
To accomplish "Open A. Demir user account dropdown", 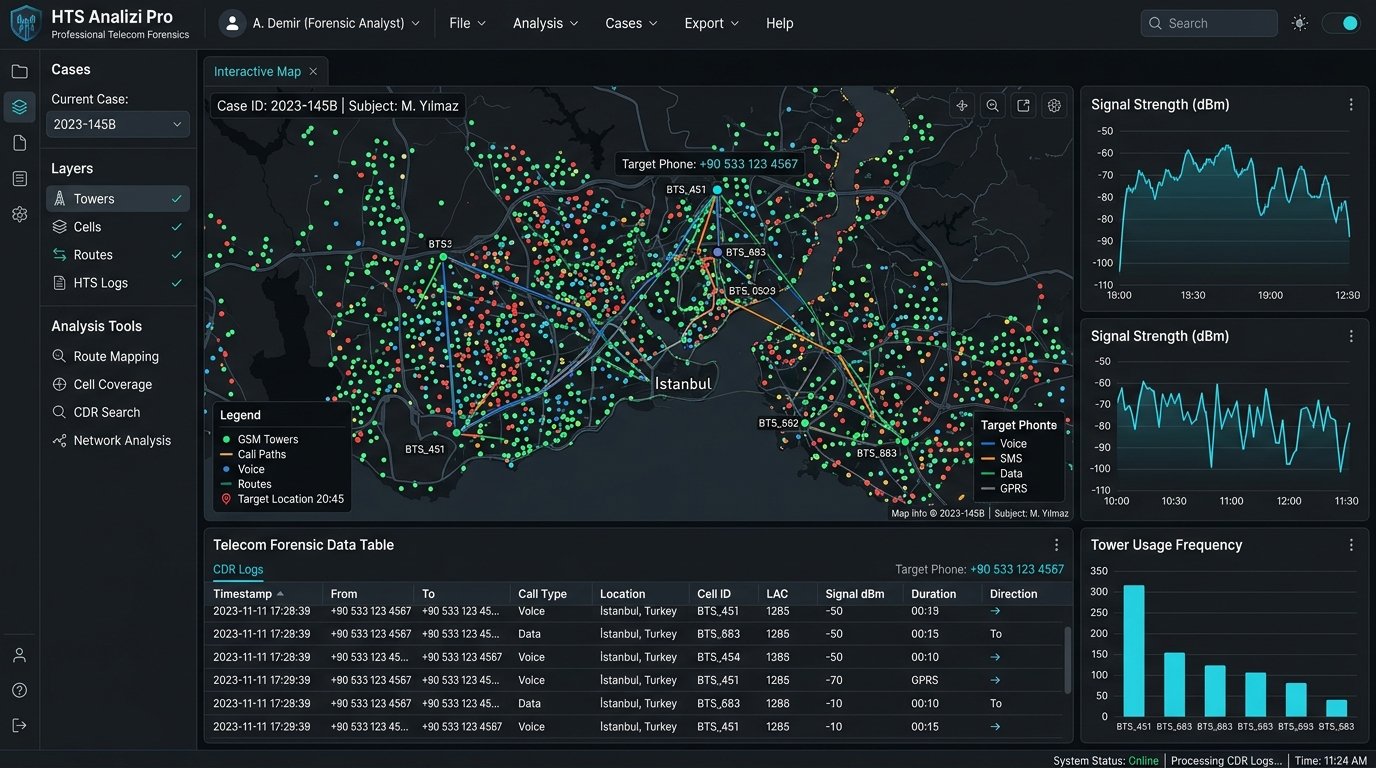I will [320, 23].
